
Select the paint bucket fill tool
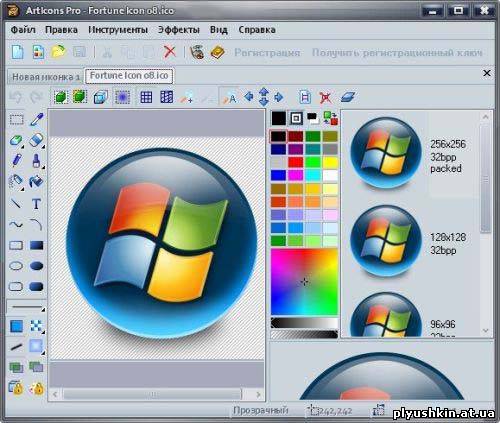[x=36, y=182]
